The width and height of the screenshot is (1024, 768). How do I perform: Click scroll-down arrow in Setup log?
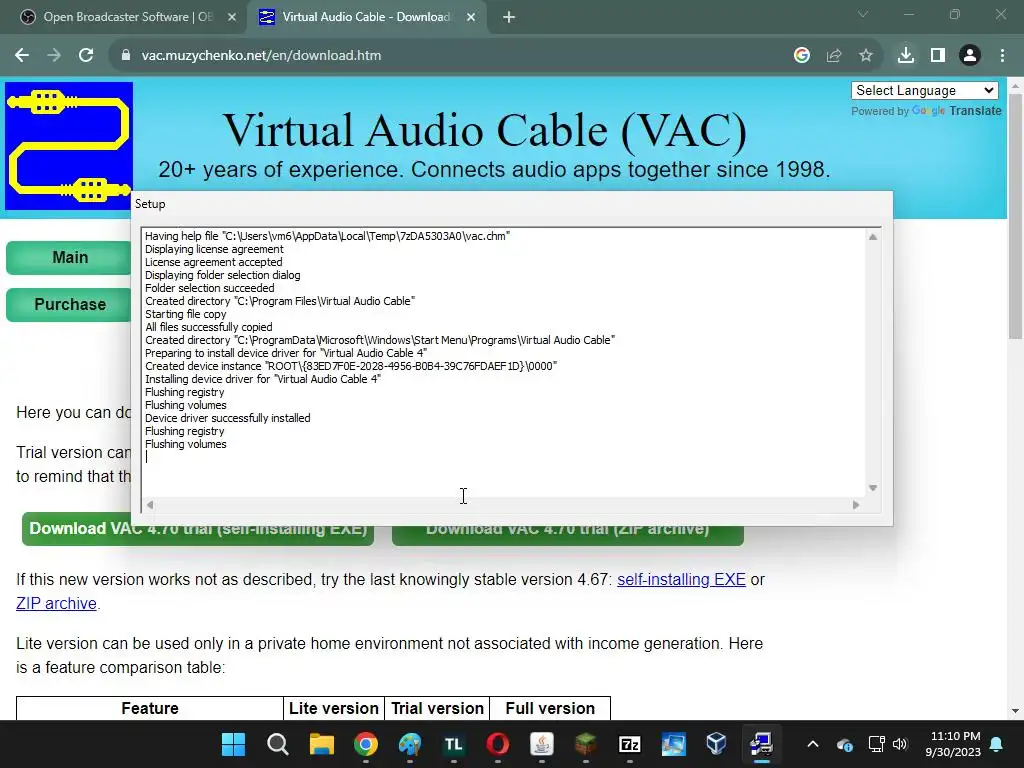click(x=872, y=488)
